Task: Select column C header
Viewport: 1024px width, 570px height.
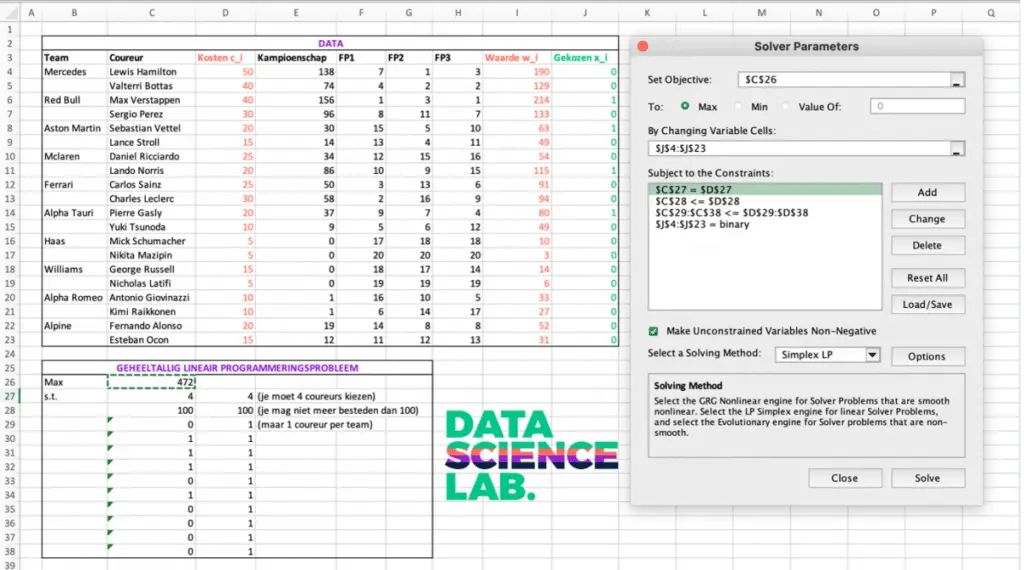Action: tap(152, 12)
